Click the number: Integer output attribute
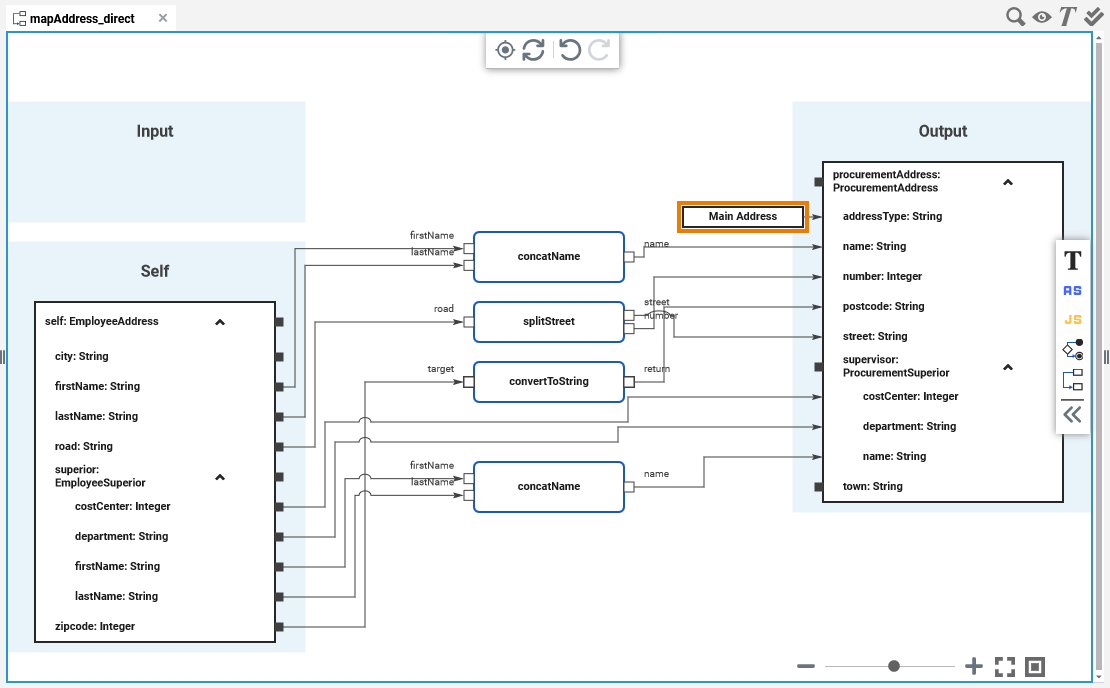1110x688 pixels. pyautogui.click(x=882, y=276)
